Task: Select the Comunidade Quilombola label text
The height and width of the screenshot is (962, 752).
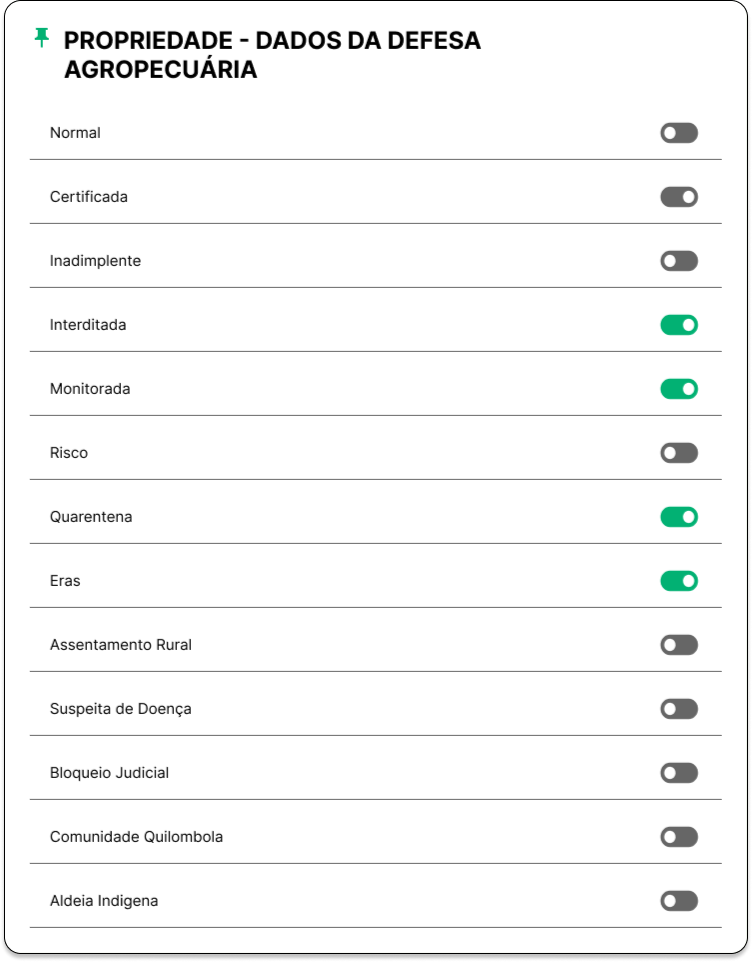Action: click(136, 837)
